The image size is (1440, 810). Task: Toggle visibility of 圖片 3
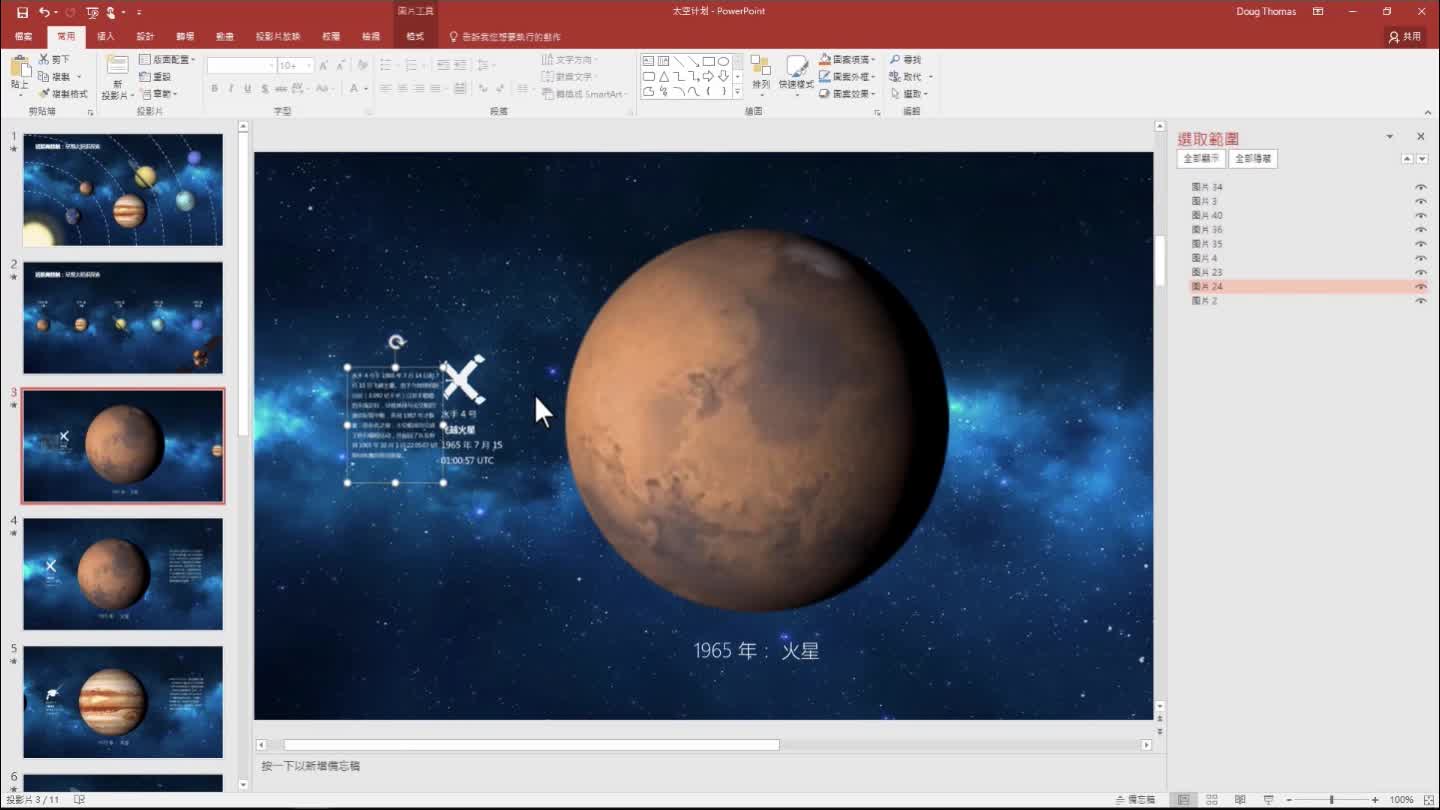(x=1420, y=201)
